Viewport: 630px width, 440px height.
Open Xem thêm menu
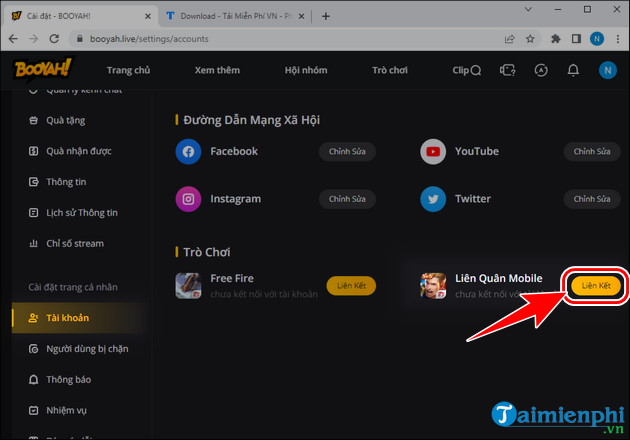(217, 70)
